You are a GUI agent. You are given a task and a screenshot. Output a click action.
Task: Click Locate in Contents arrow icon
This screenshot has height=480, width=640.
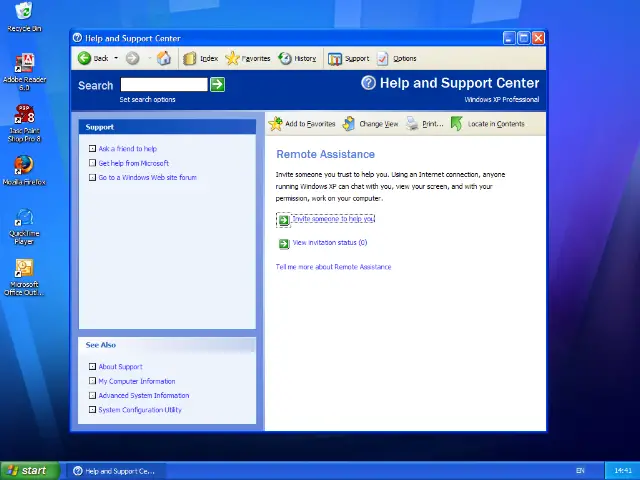click(x=457, y=124)
